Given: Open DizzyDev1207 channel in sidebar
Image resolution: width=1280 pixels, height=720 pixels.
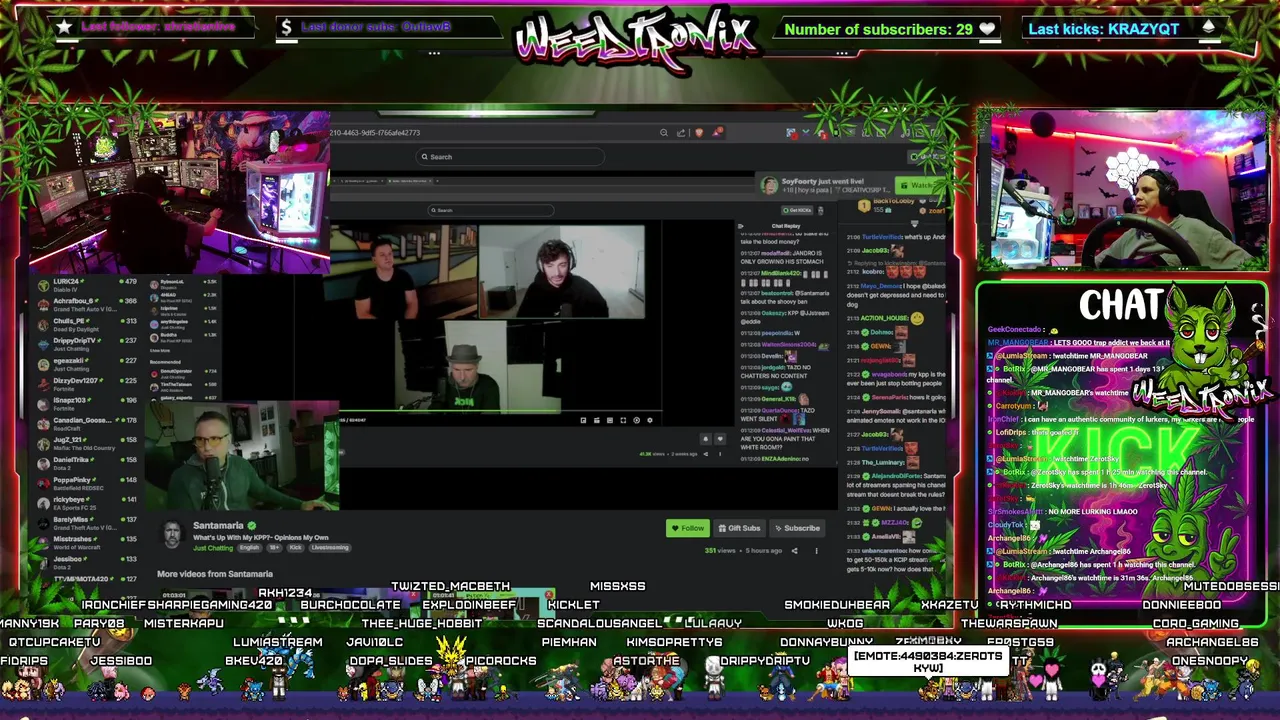Looking at the screenshot, I should (87, 384).
